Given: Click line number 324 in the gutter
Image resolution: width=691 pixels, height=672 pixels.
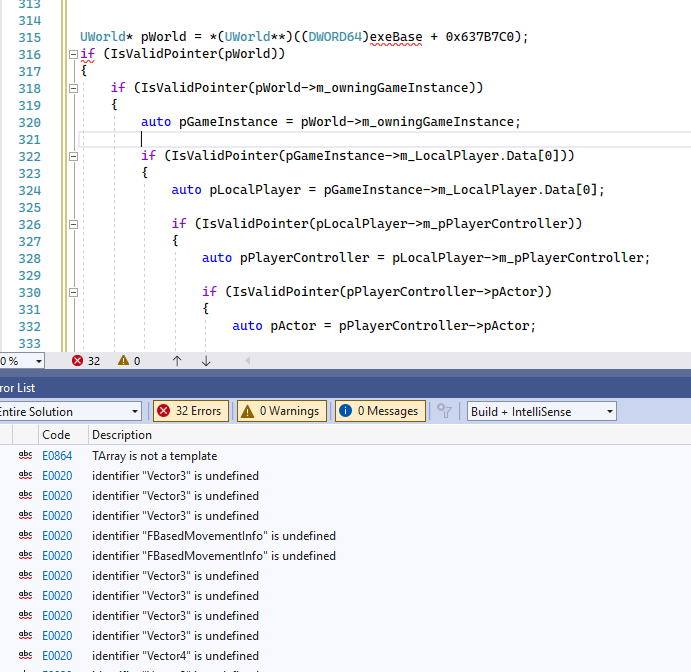Looking at the screenshot, I should 30,190.
